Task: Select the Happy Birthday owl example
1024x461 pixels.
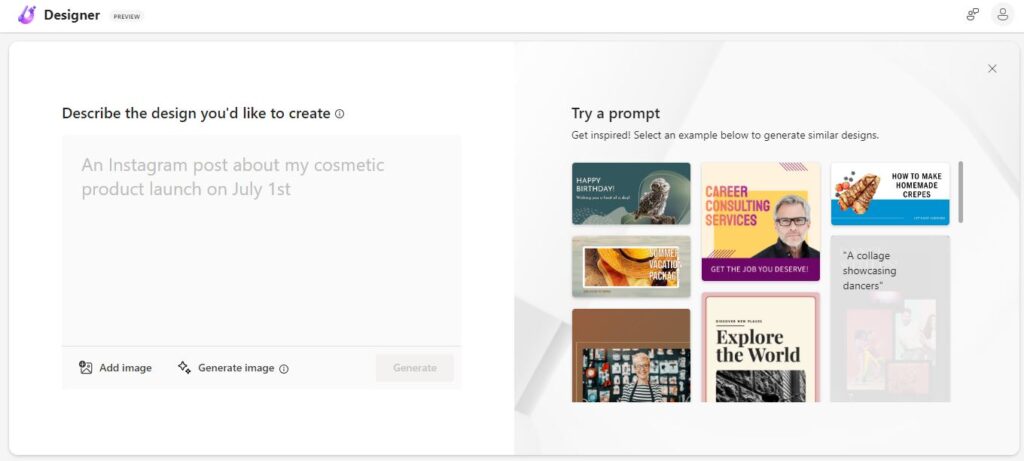Action: click(x=631, y=193)
